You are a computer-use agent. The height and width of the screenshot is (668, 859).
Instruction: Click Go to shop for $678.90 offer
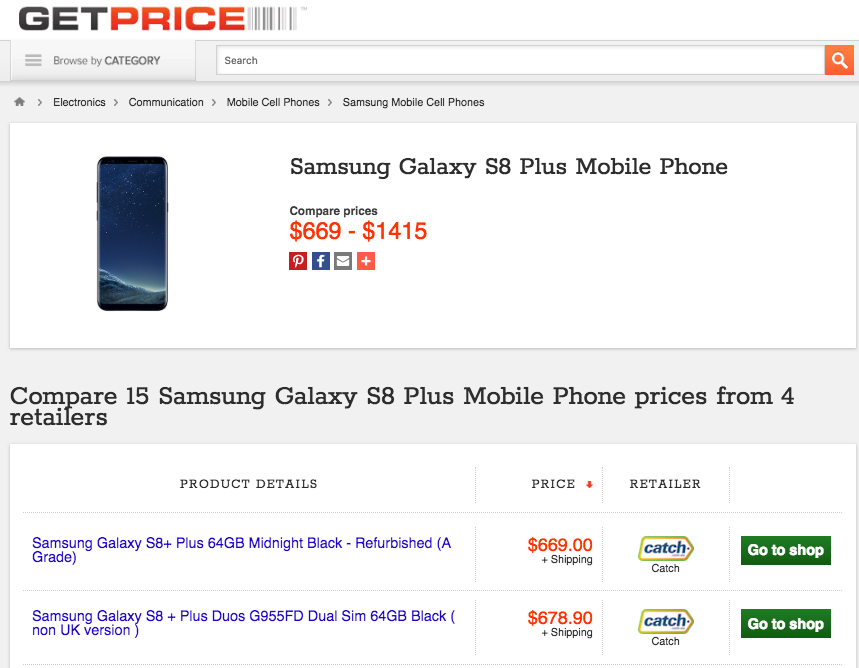(785, 624)
